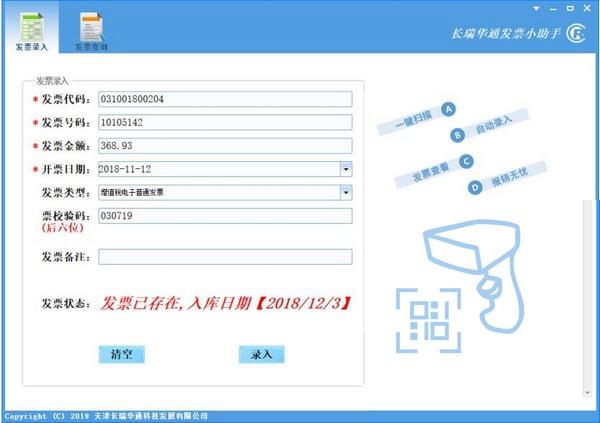Click the company logo beside 长瑞华通发票小助手
The image size is (600, 423).
click(x=576, y=35)
